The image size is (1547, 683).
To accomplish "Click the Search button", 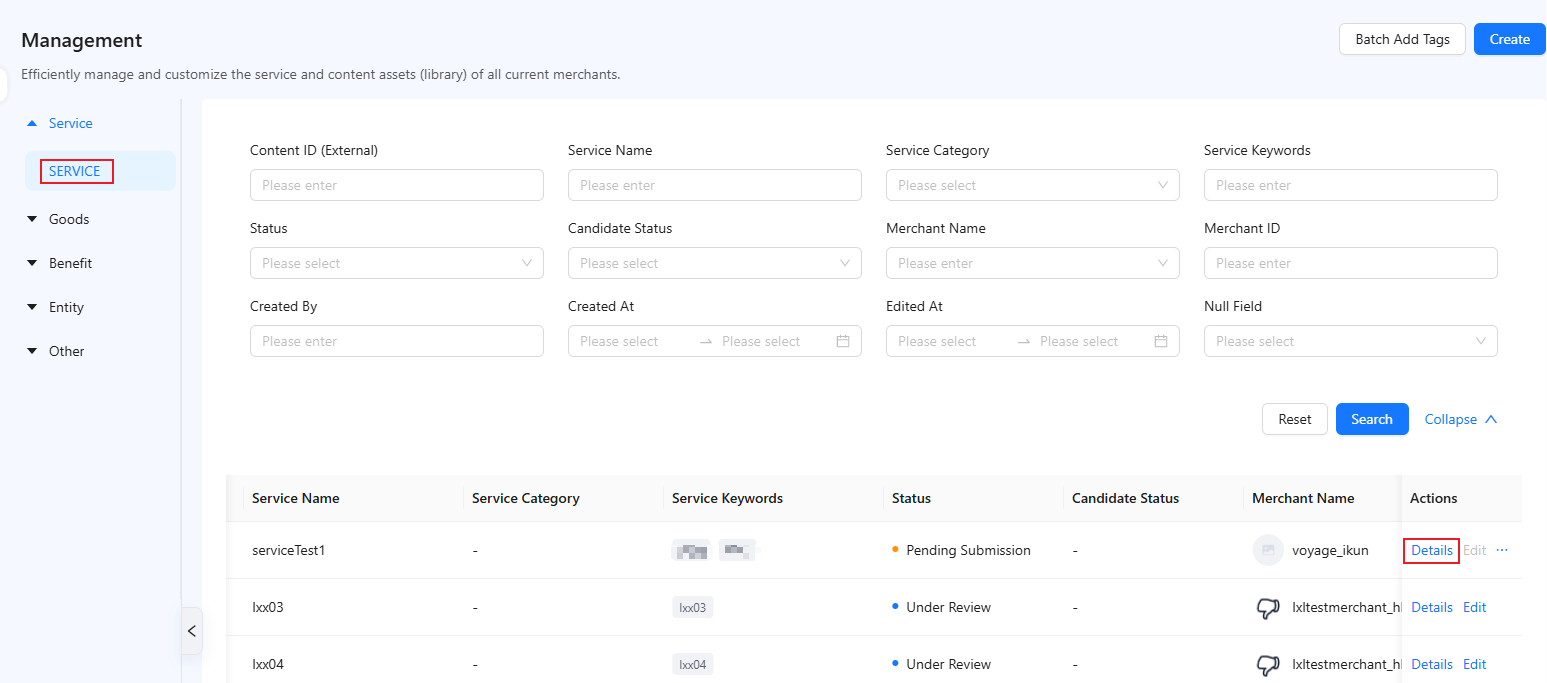I will pos(1372,419).
